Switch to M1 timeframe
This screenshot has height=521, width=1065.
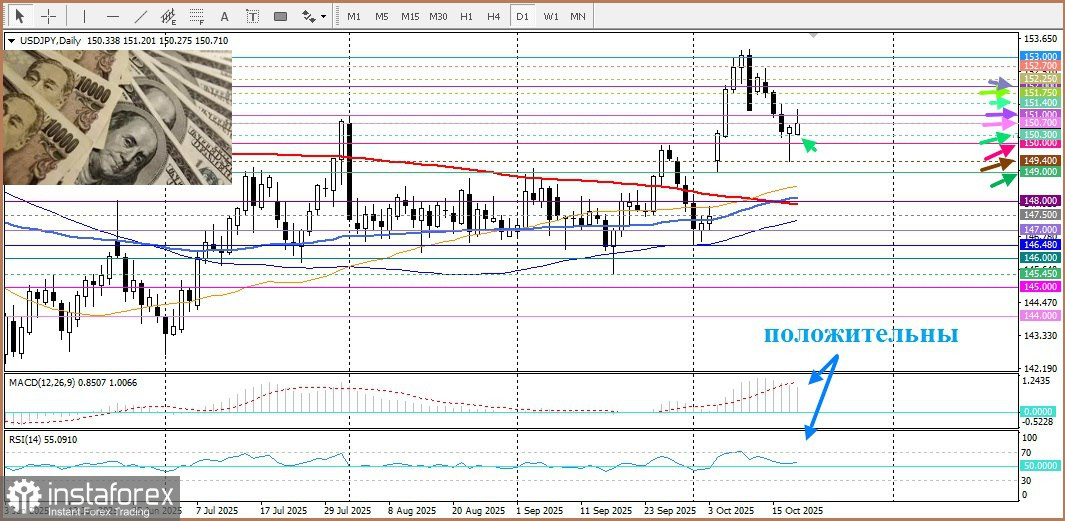354,16
